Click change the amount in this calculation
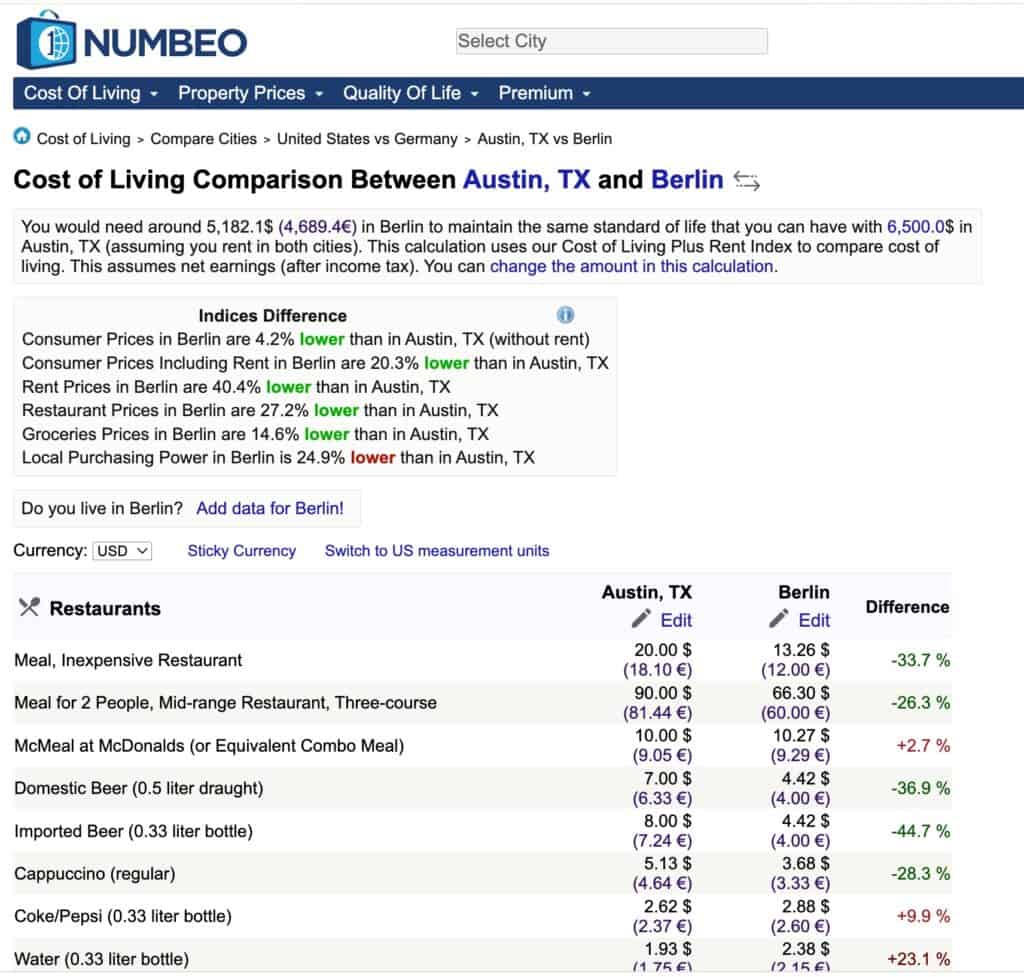Viewport: 1024px width, 977px height. pyautogui.click(x=632, y=266)
